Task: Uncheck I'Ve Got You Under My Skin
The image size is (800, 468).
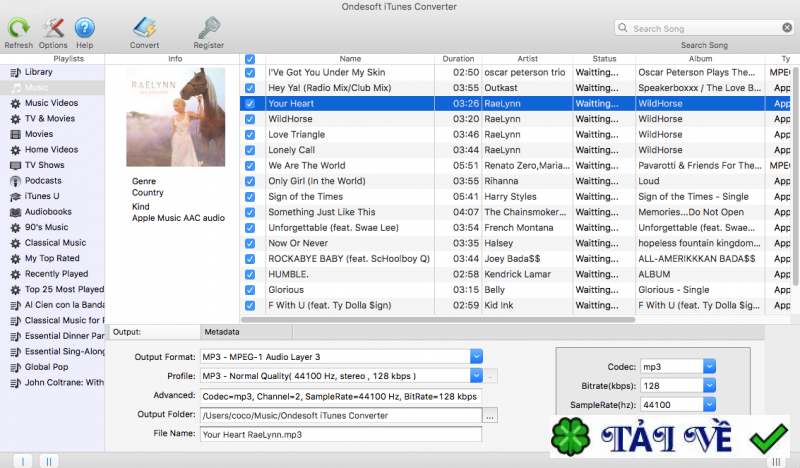Action: (250, 72)
